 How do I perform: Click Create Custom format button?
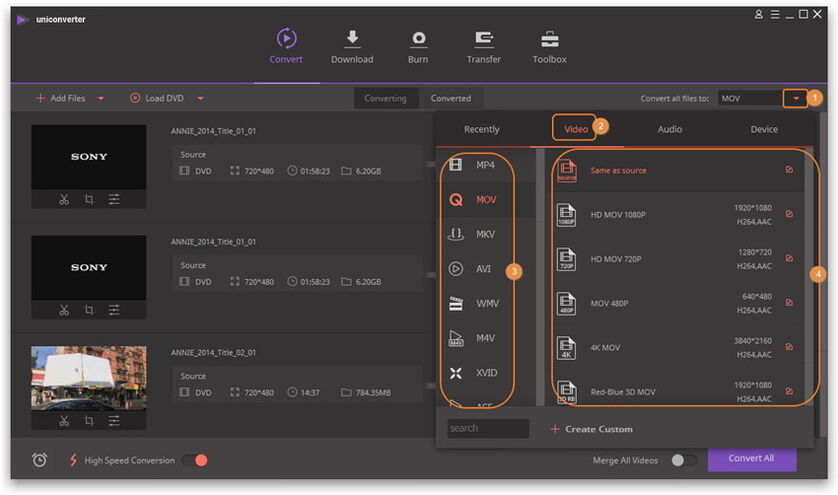tap(591, 429)
